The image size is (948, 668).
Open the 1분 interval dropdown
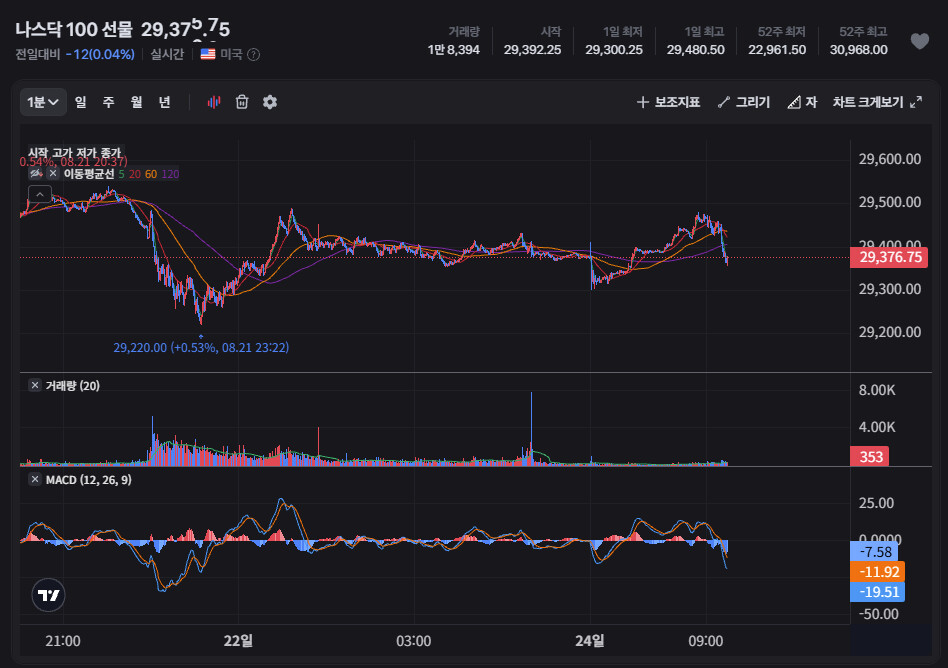point(43,102)
